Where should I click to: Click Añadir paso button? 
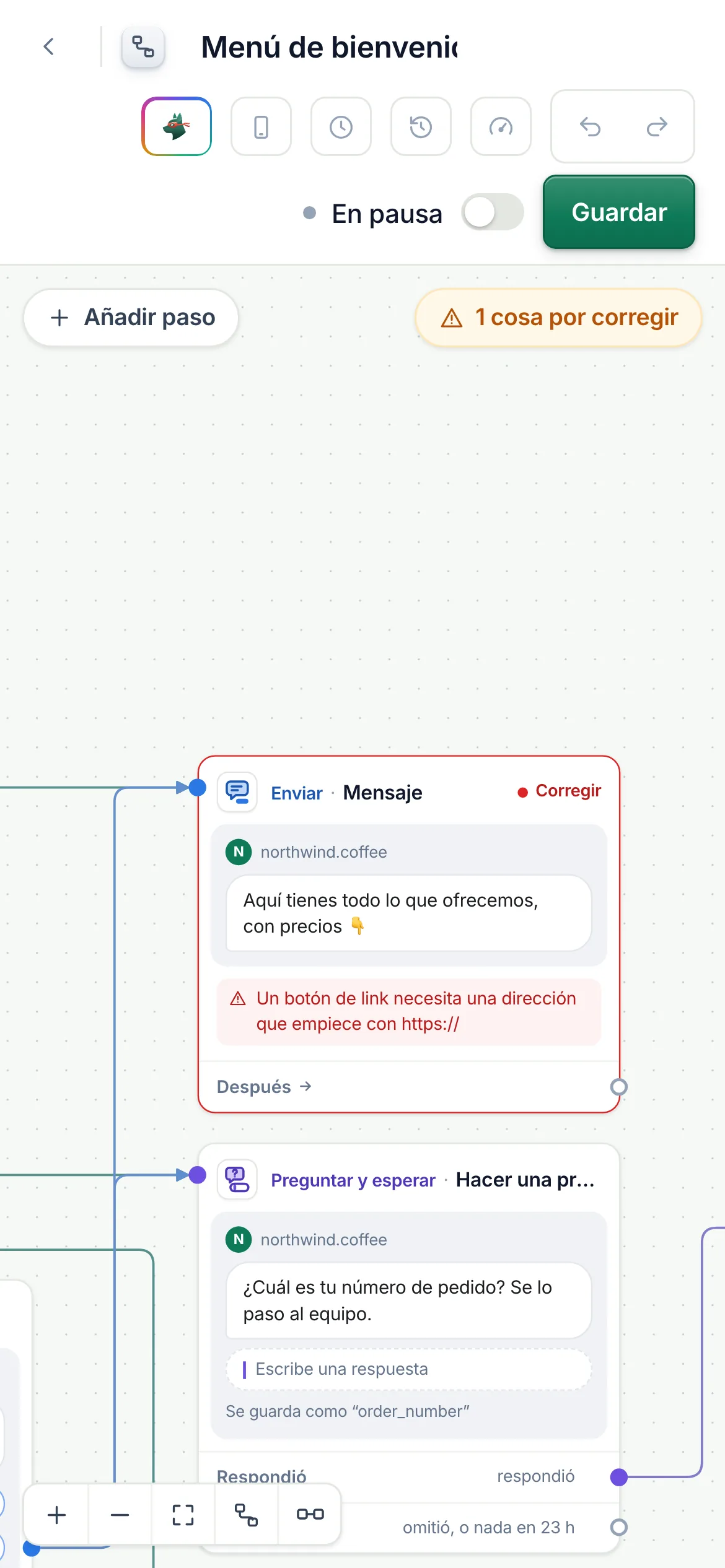coord(131,317)
